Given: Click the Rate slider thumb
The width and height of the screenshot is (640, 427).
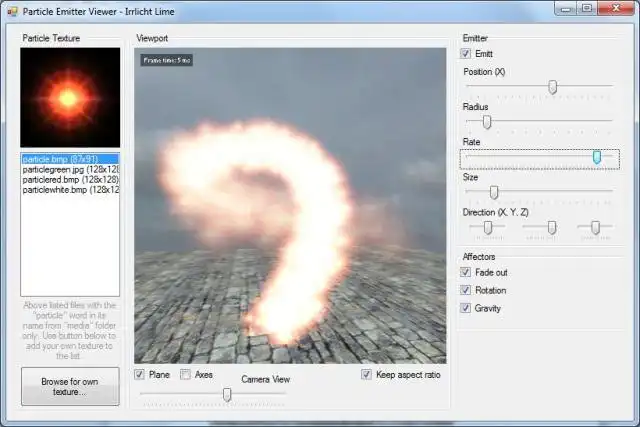Looking at the screenshot, I should pyautogui.click(x=597, y=157).
